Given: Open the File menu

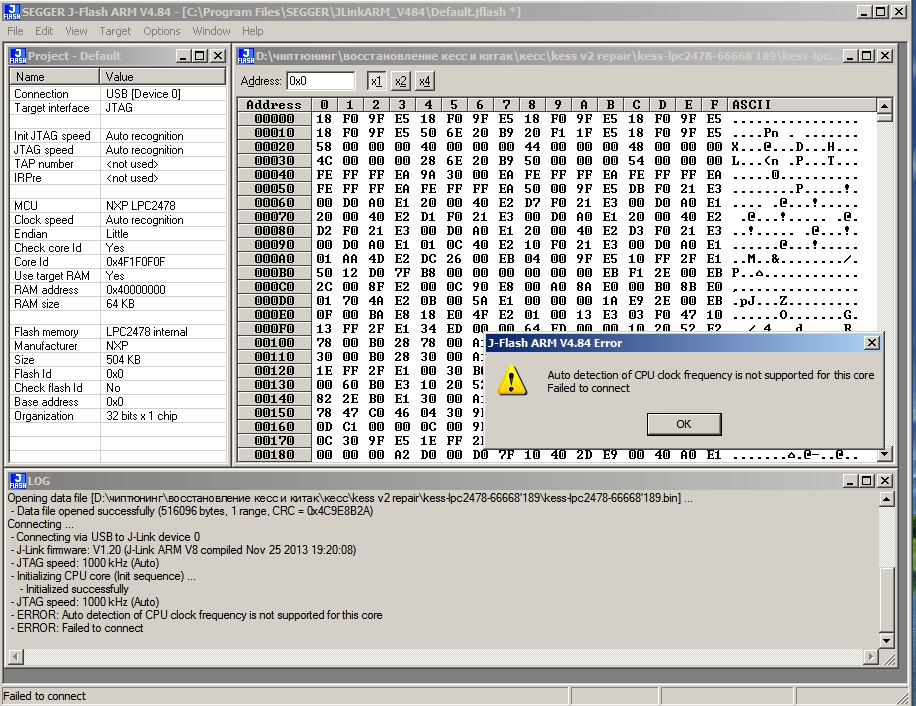Looking at the screenshot, I should point(15,31).
